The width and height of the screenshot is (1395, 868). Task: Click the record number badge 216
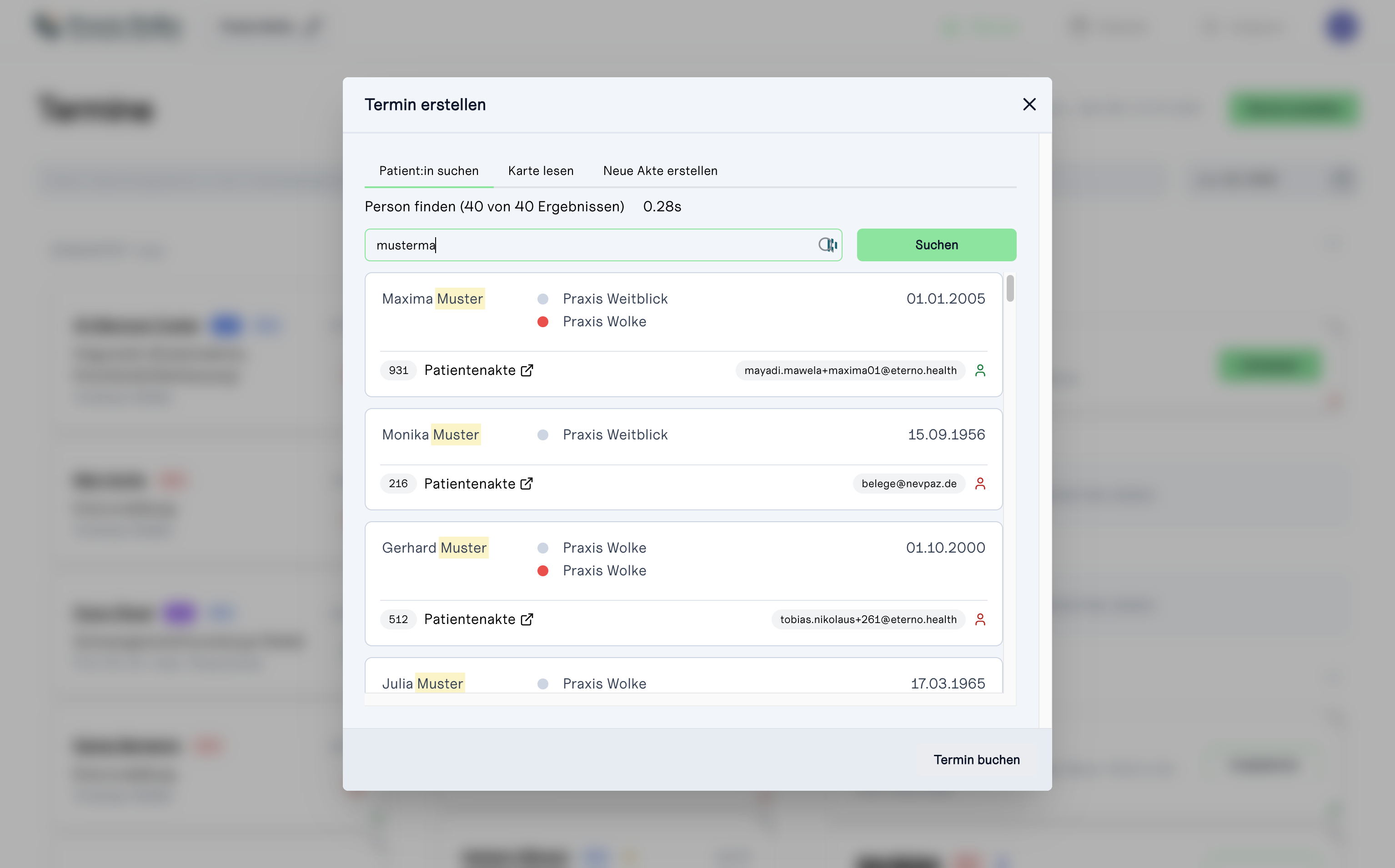point(398,484)
